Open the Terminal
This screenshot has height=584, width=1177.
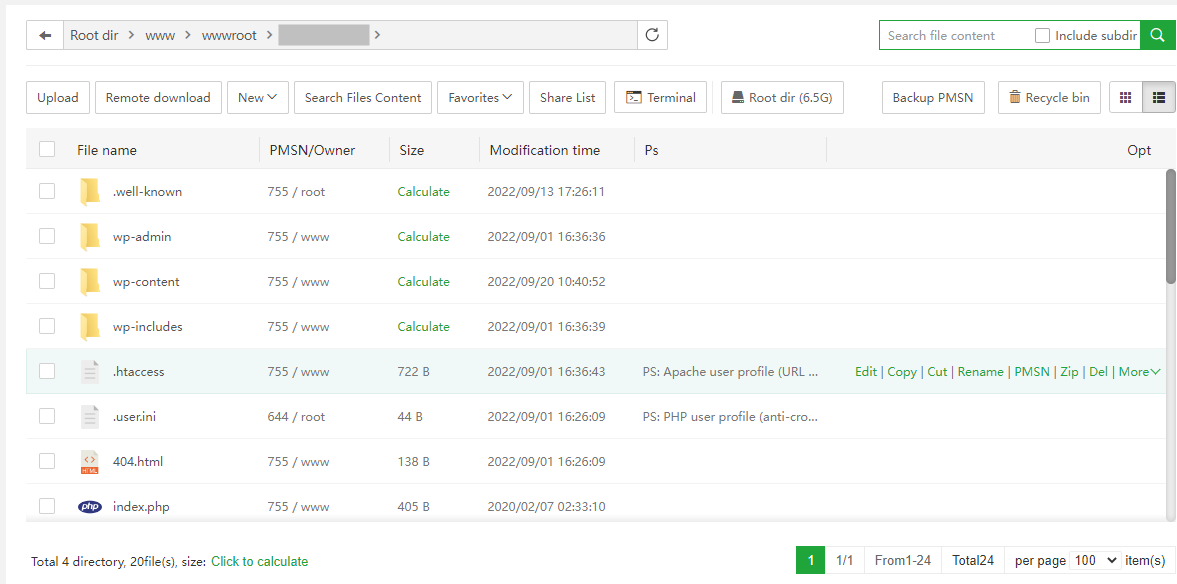tap(660, 97)
